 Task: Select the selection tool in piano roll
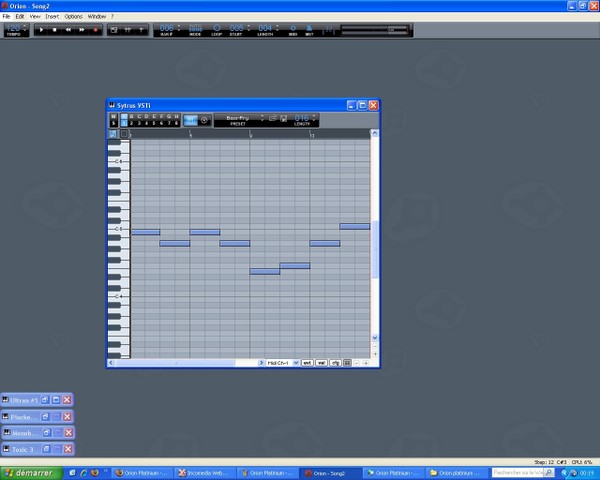tap(124, 134)
